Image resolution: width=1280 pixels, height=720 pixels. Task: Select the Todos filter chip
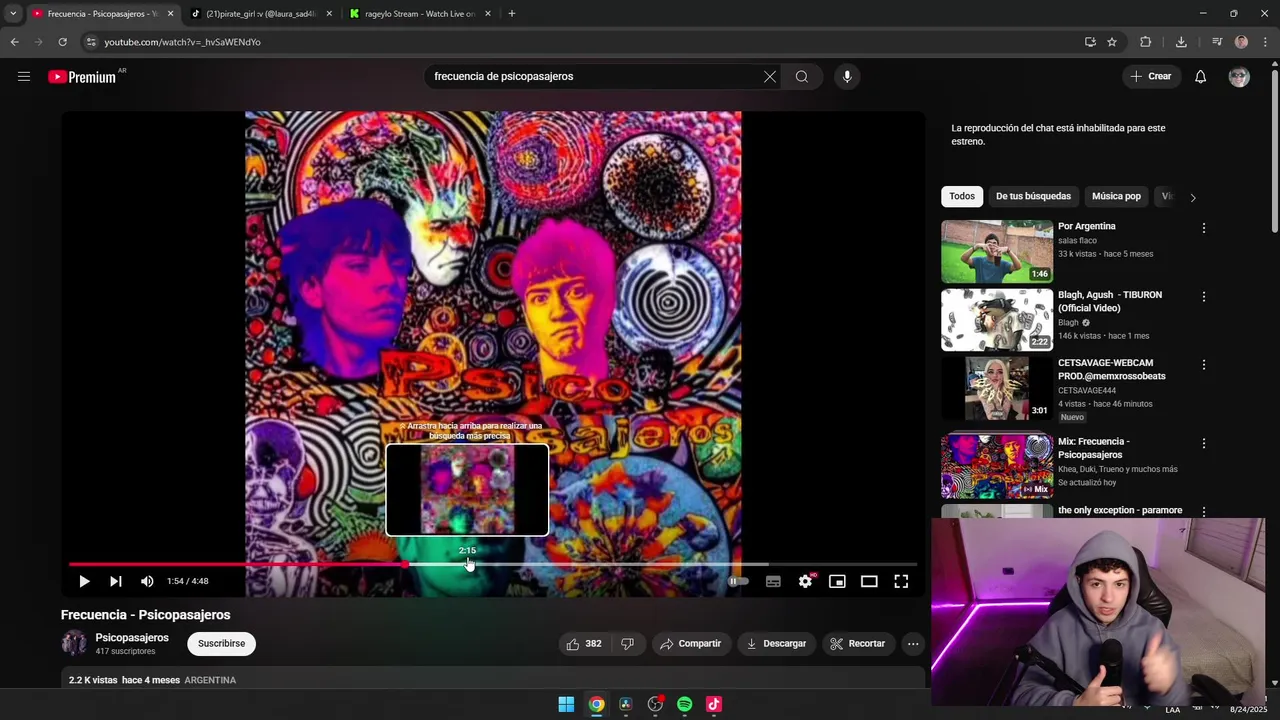click(x=962, y=196)
